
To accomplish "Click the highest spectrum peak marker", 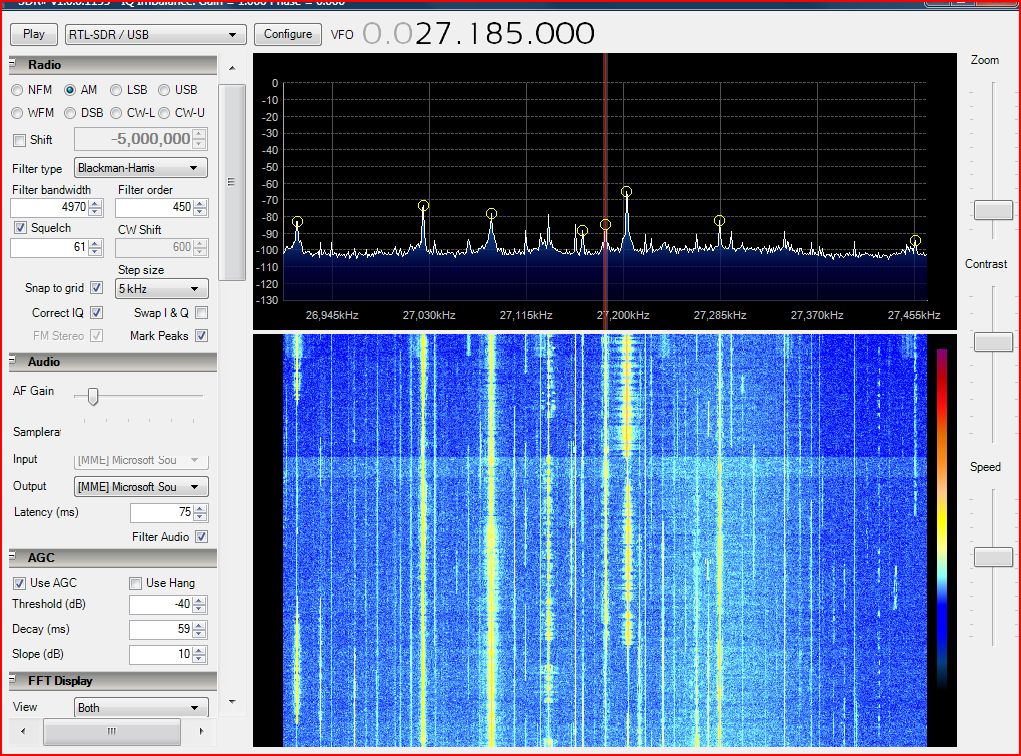I will (x=626, y=191).
